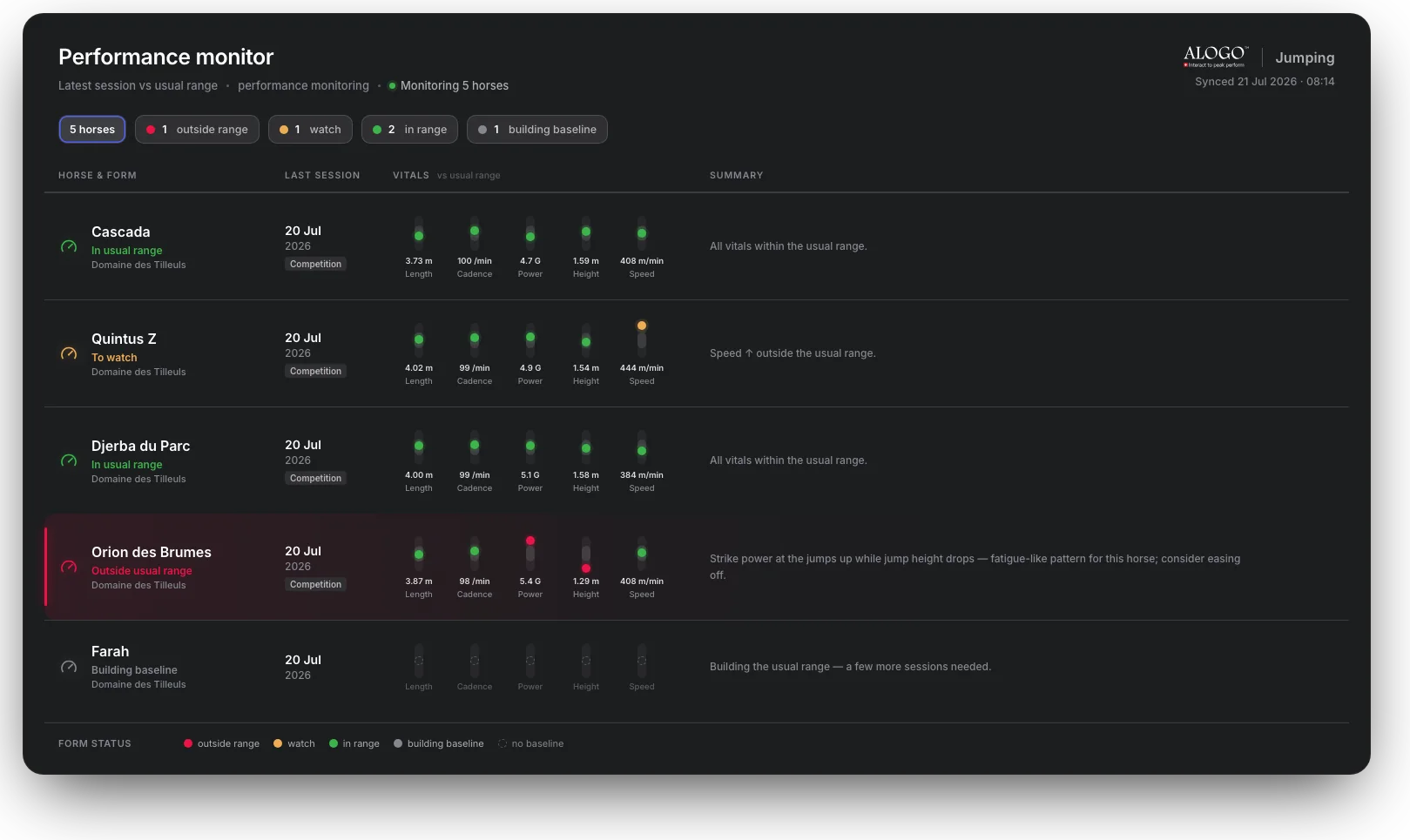1410x840 pixels.
Task: Click Quintus Z's orange gauge icon
Action: [69, 354]
